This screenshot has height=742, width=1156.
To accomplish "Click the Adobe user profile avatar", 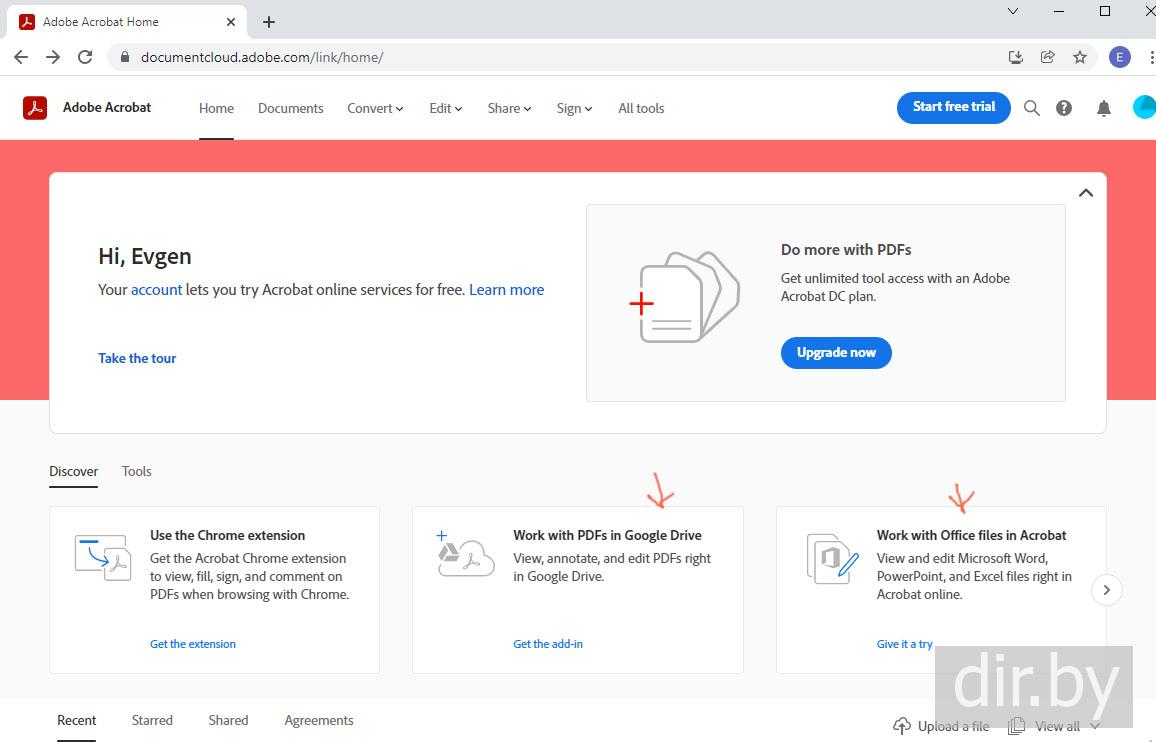I will pyautogui.click(x=1144, y=108).
